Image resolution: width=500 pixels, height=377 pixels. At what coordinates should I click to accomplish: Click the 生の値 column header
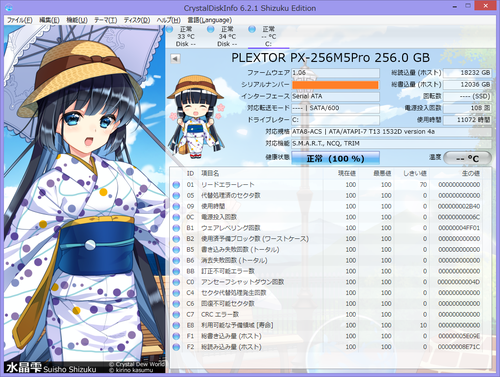(471, 173)
